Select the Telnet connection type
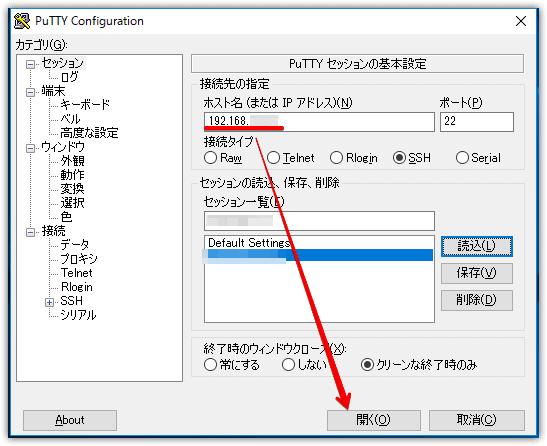 point(274,158)
